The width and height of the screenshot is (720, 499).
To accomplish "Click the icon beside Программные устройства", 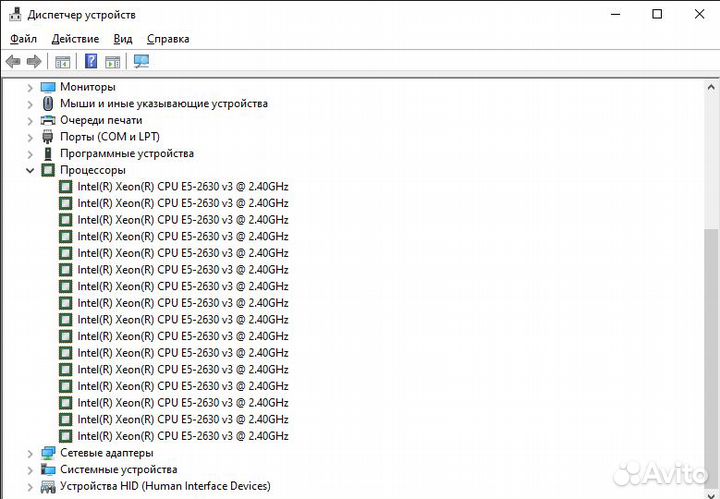I will (x=48, y=153).
